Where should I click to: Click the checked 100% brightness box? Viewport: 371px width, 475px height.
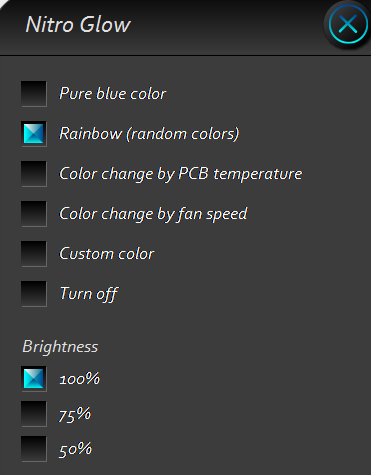(34, 379)
